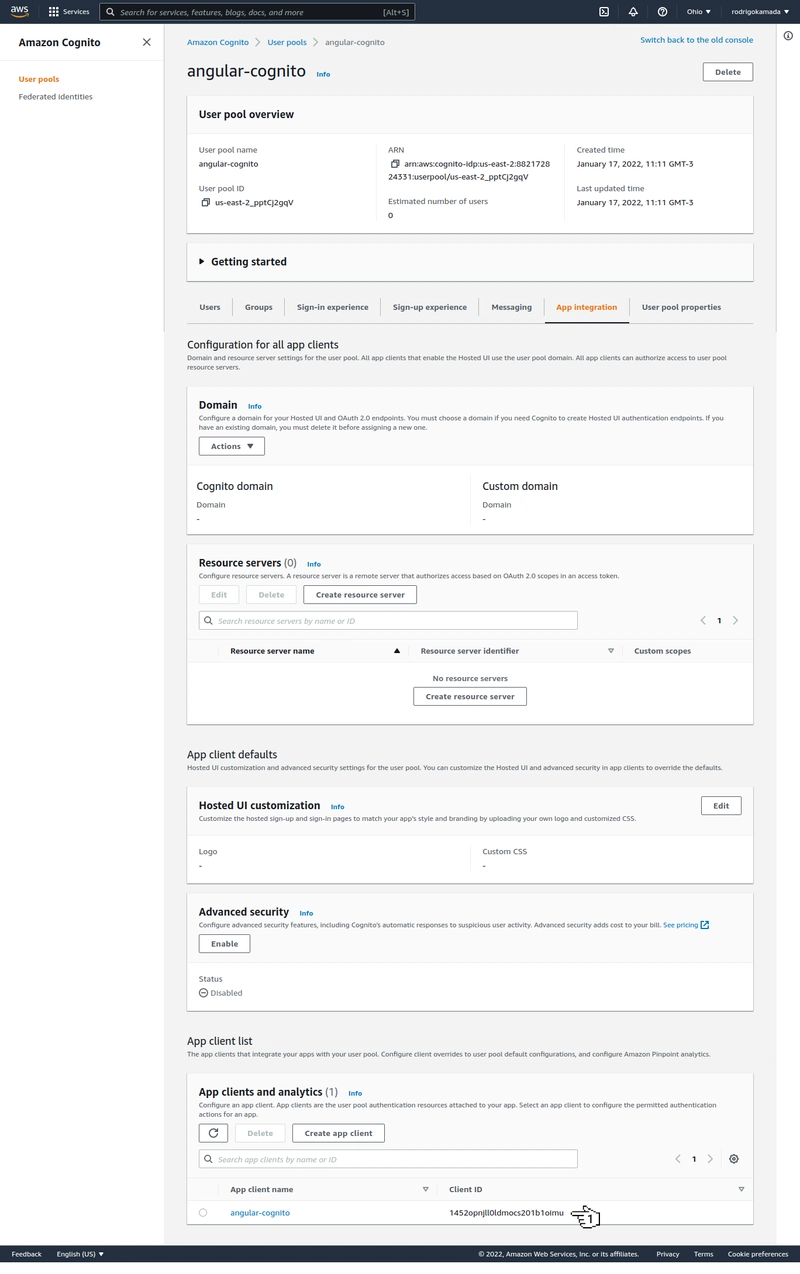Open Info link next to Domain

click(255, 406)
